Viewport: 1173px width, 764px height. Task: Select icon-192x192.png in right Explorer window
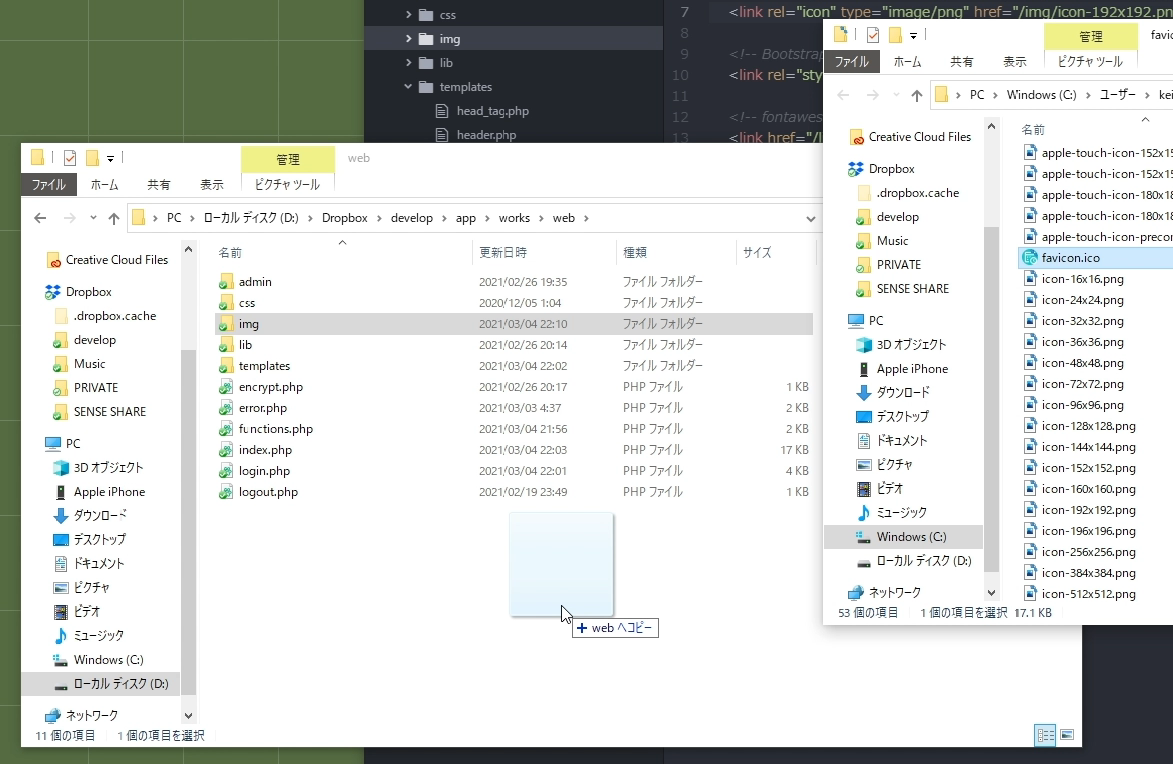[1088, 510]
